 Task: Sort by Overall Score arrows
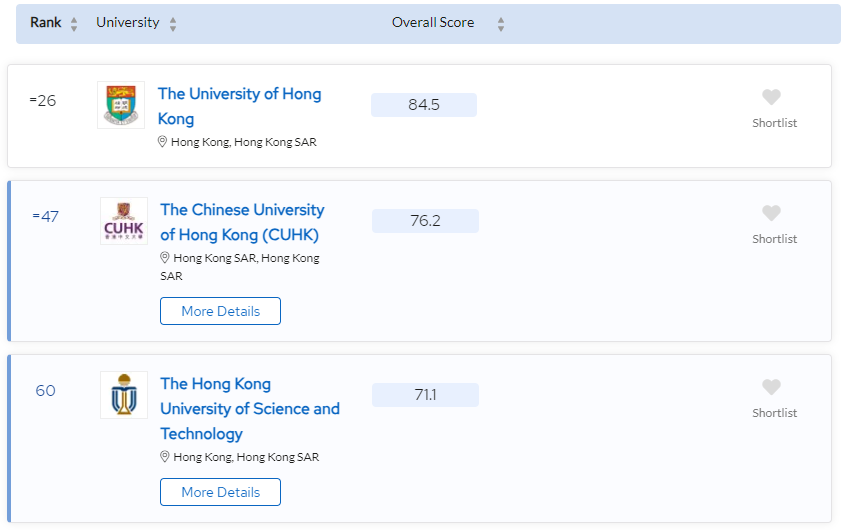[501, 24]
